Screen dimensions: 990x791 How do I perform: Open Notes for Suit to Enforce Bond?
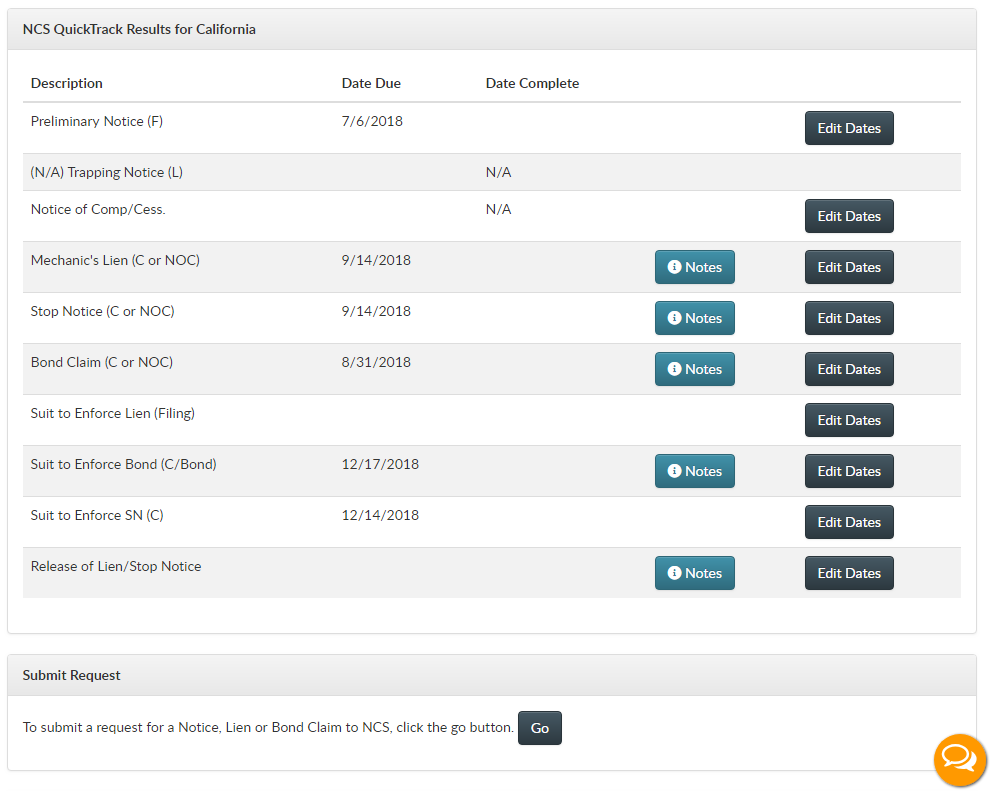coord(695,471)
